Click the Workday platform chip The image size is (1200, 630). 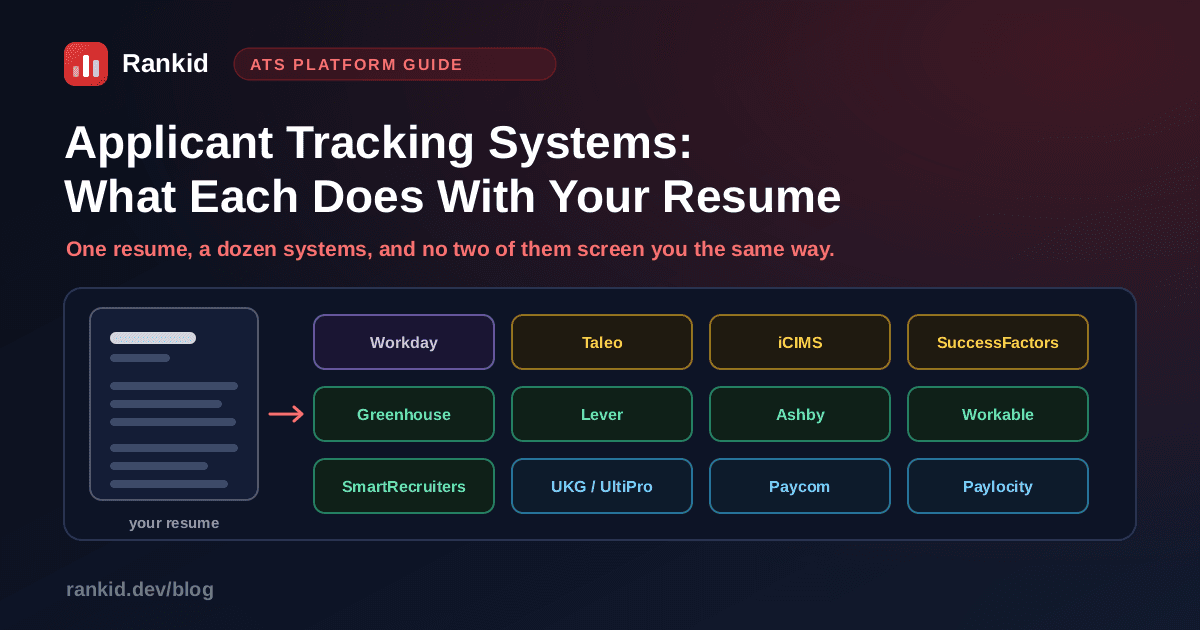point(404,342)
